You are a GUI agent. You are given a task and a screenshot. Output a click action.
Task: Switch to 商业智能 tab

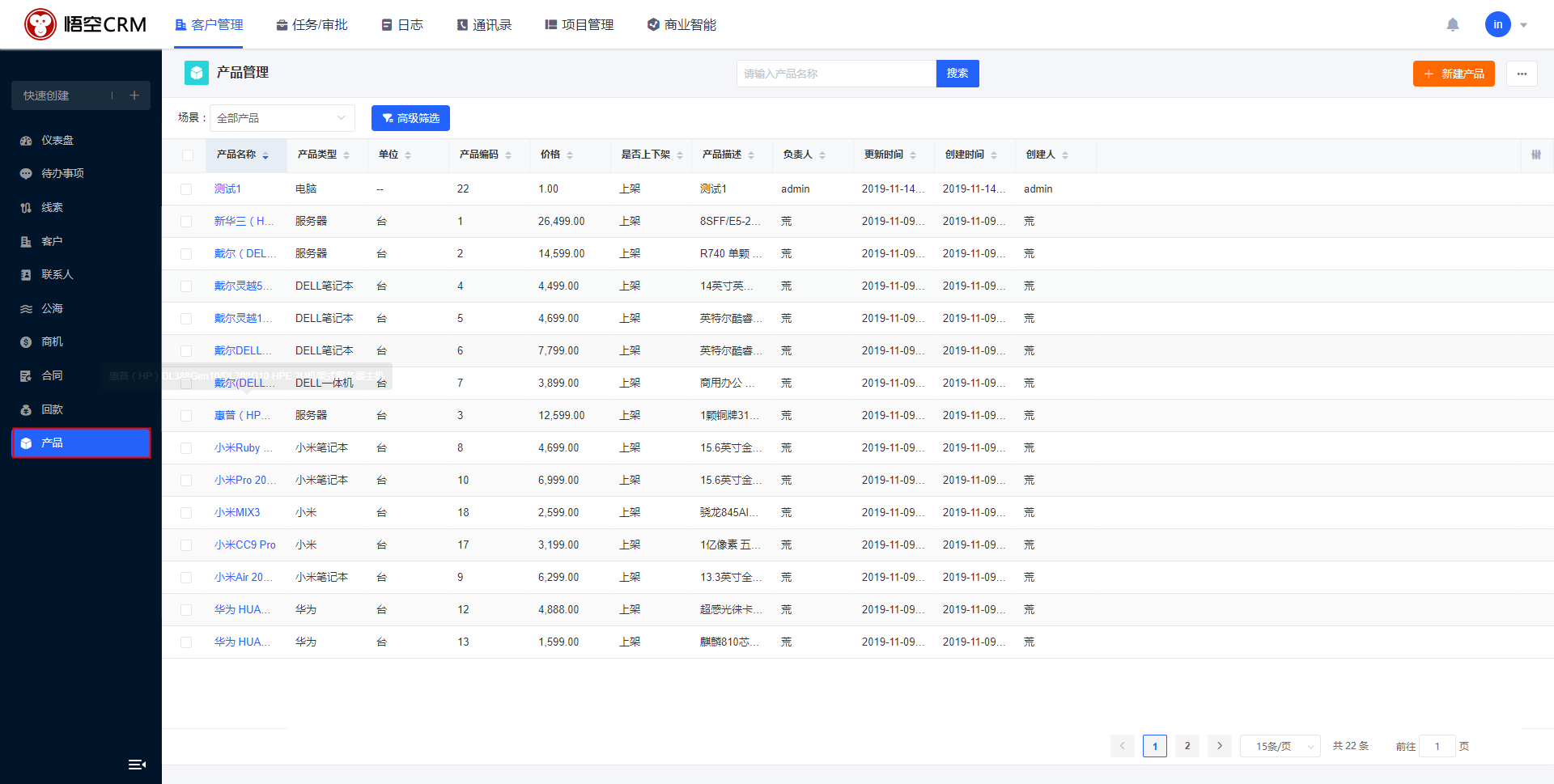681,25
